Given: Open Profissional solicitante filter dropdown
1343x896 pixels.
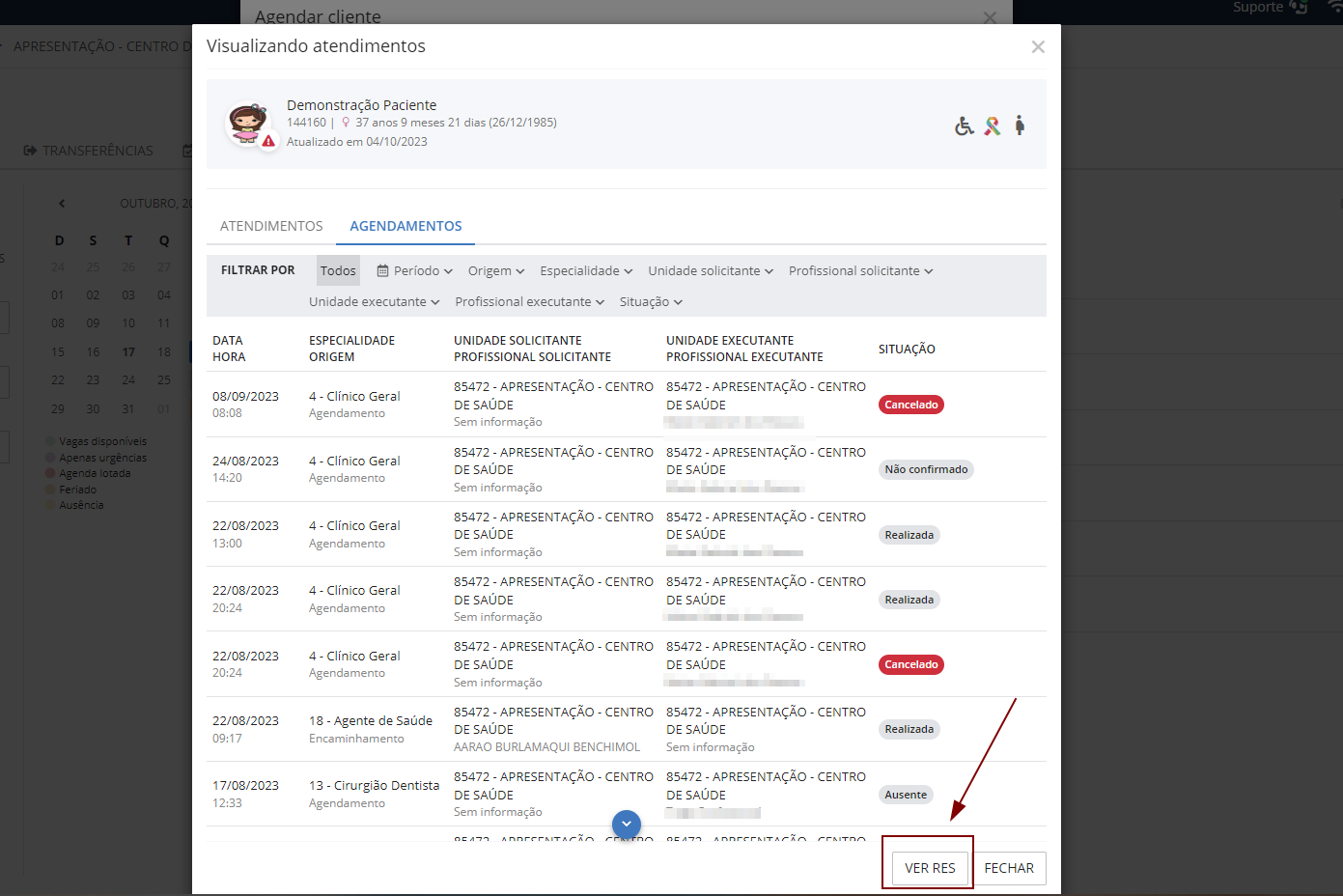Looking at the screenshot, I should pos(861,270).
